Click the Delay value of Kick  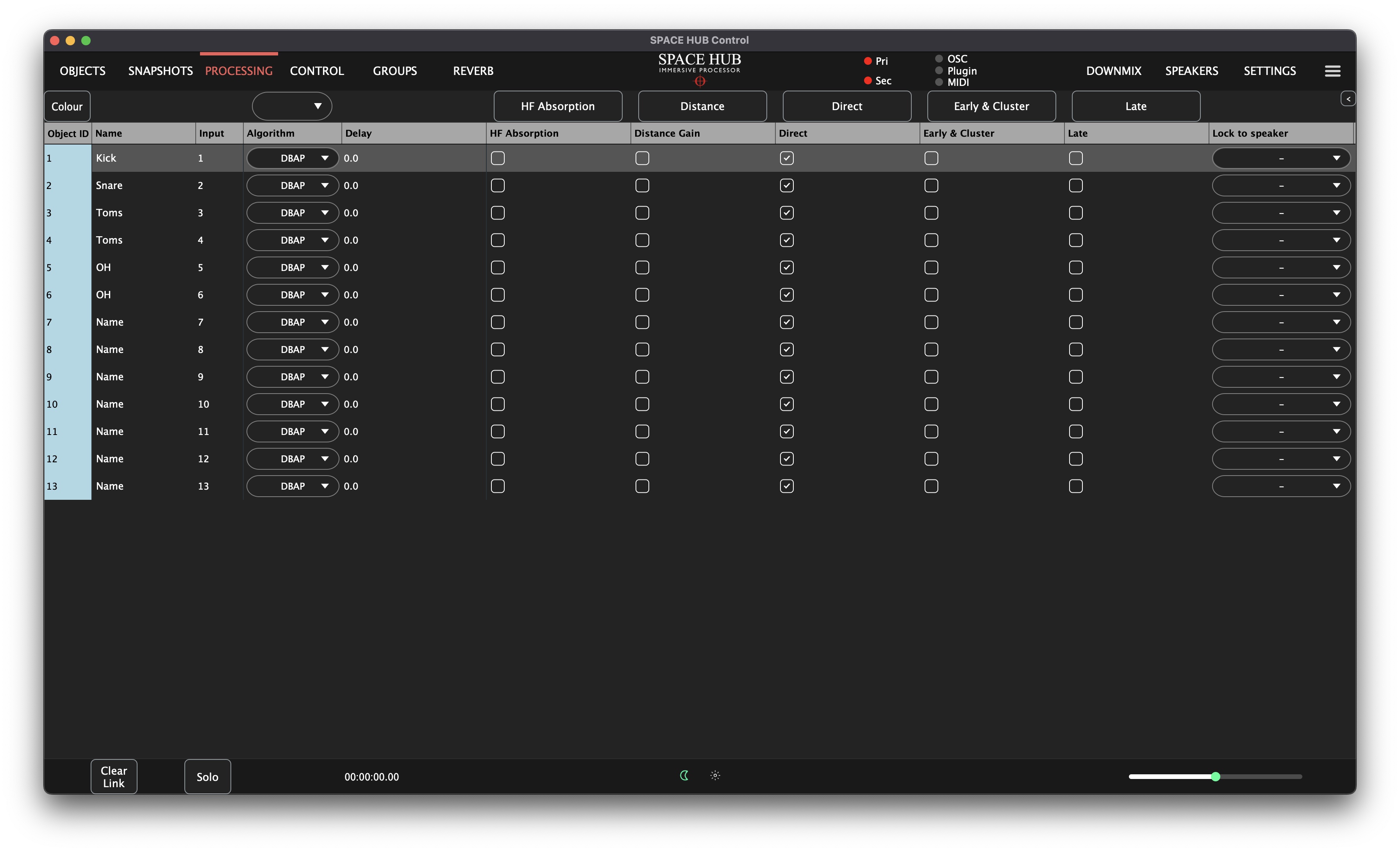tap(351, 158)
